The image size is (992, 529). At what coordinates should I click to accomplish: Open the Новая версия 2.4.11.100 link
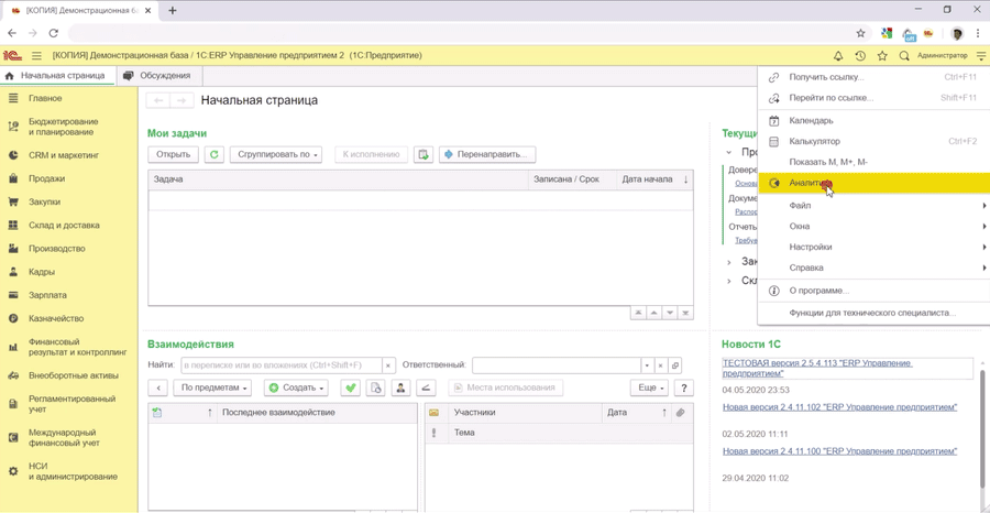point(840,452)
